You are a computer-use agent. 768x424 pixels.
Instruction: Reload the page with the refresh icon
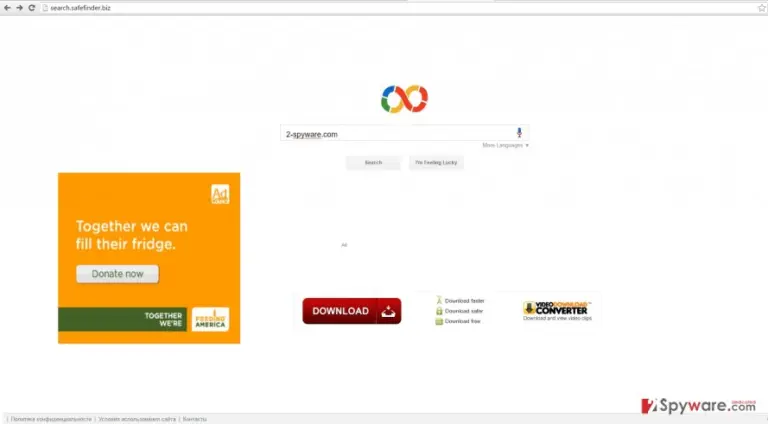coord(32,8)
